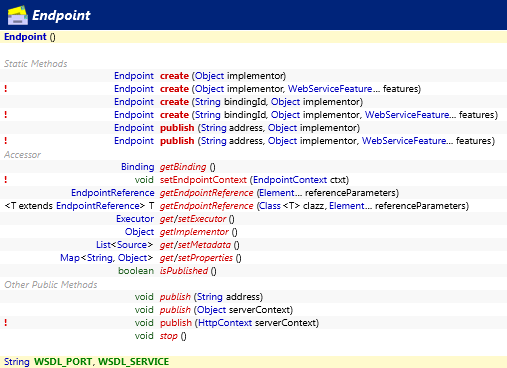Click the red exclamation mark beside create(Object implementor, WebServiceFeature... features)
507x368 pixels.
tap(6, 89)
